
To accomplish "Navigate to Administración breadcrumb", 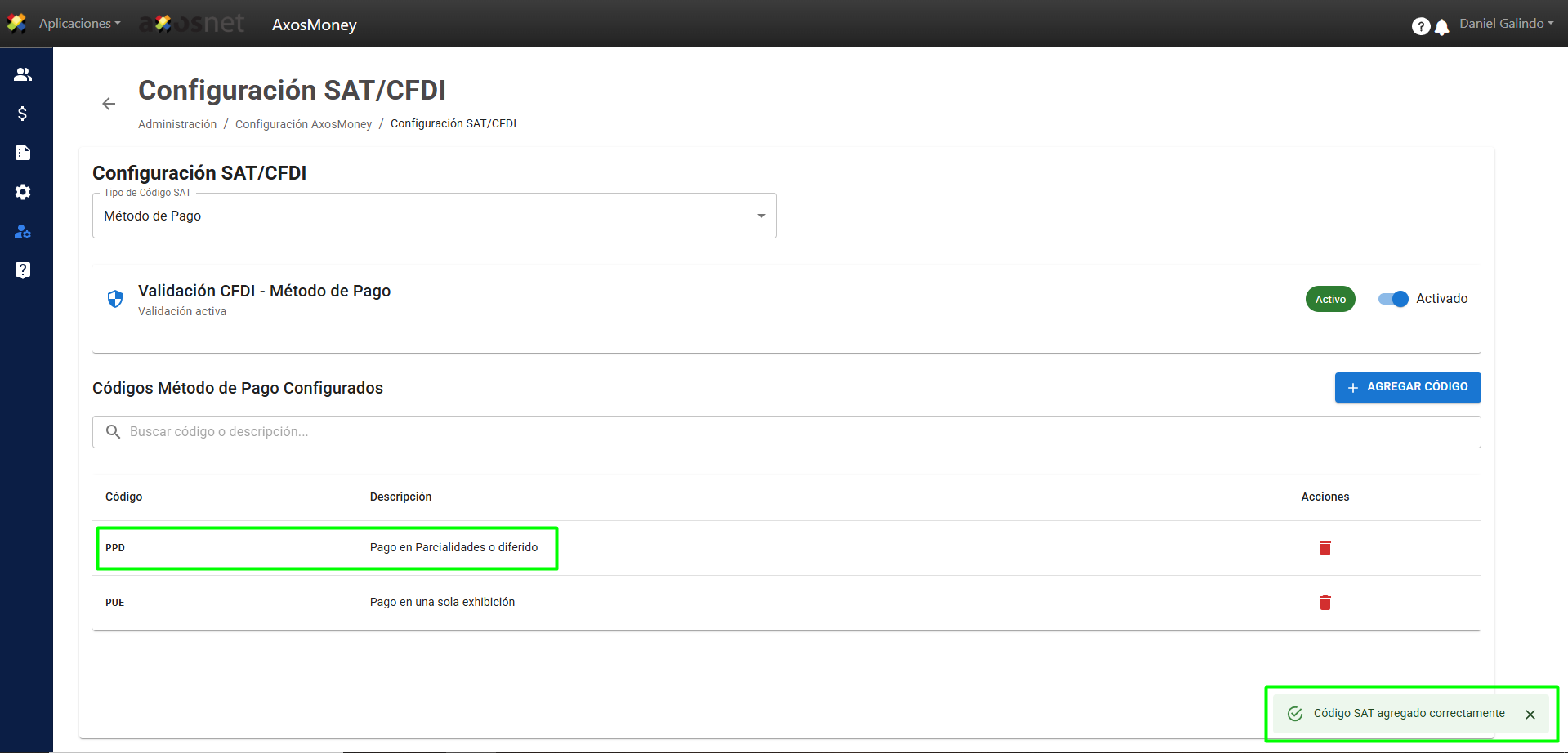I will (x=177, y=124).
